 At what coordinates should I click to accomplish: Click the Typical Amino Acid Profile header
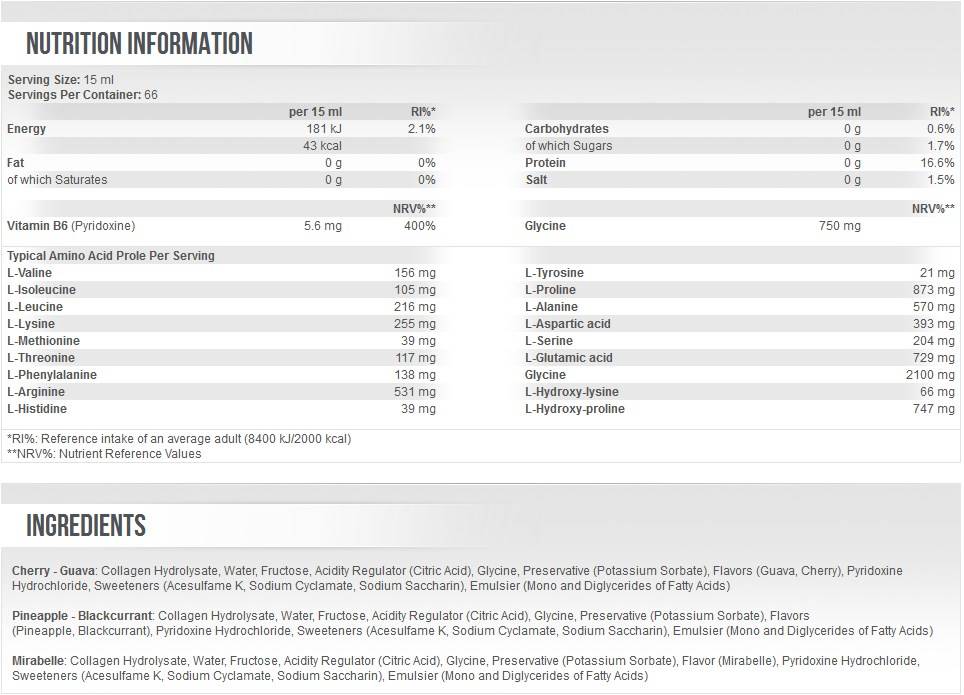click(111, 256)
